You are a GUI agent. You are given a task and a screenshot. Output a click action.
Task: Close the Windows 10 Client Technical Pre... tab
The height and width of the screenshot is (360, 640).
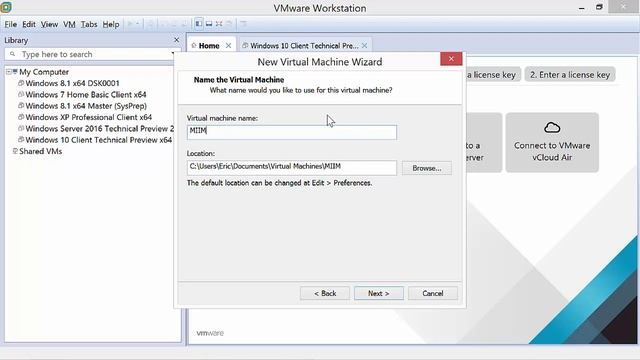tap(364, 46)
